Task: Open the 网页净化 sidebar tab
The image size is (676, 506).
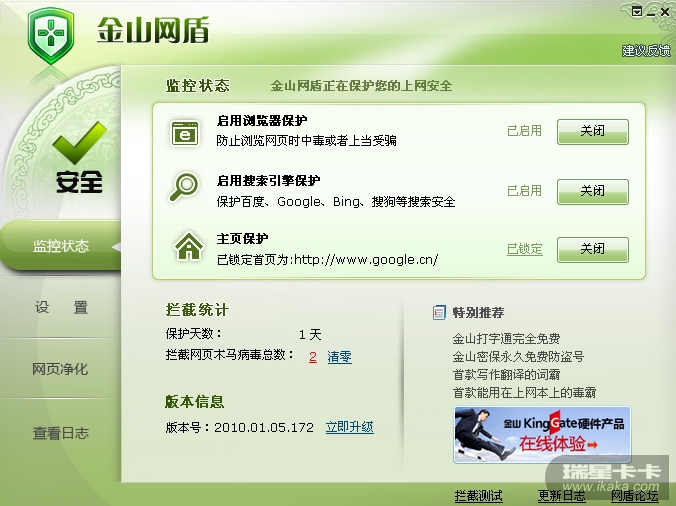Action: coord(61,369)
